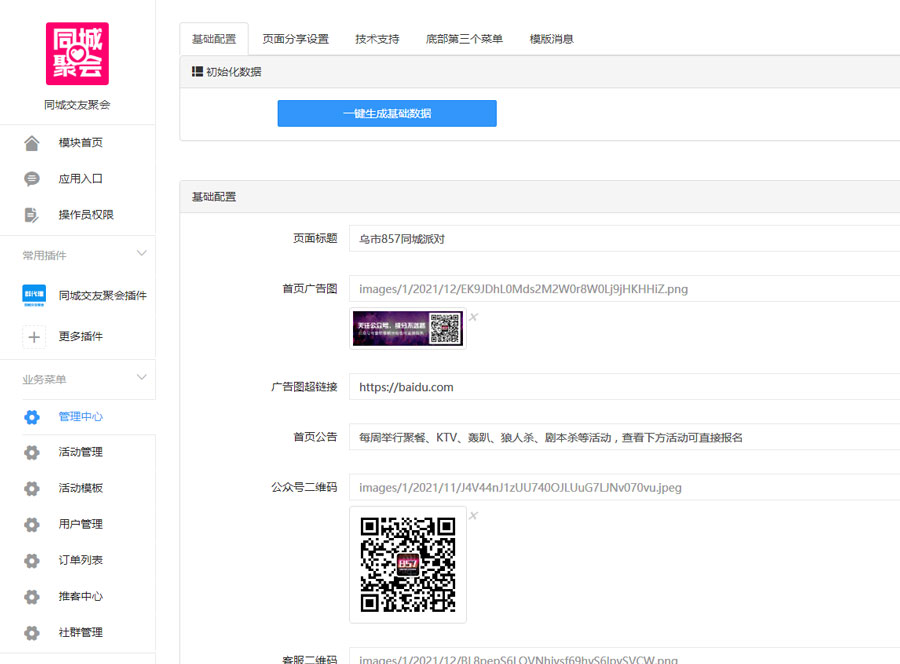The height and width of the screenshot is (664, 900).
Task: Open the 技术支持 tab
Action: click(377, 39)
